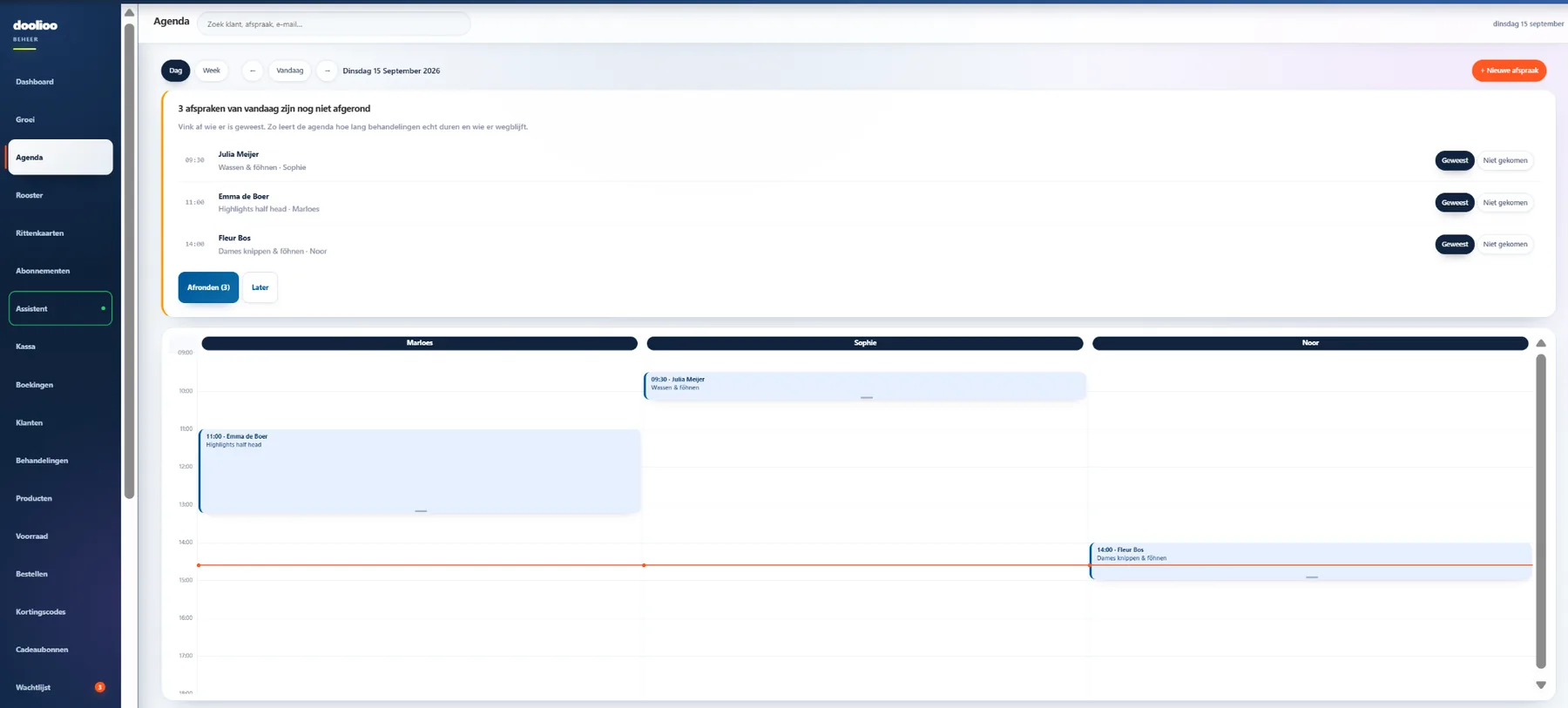The image size is (1568, 708).
Task: Open Abonnementen in sidebar
Action: [x=60, y=271]
